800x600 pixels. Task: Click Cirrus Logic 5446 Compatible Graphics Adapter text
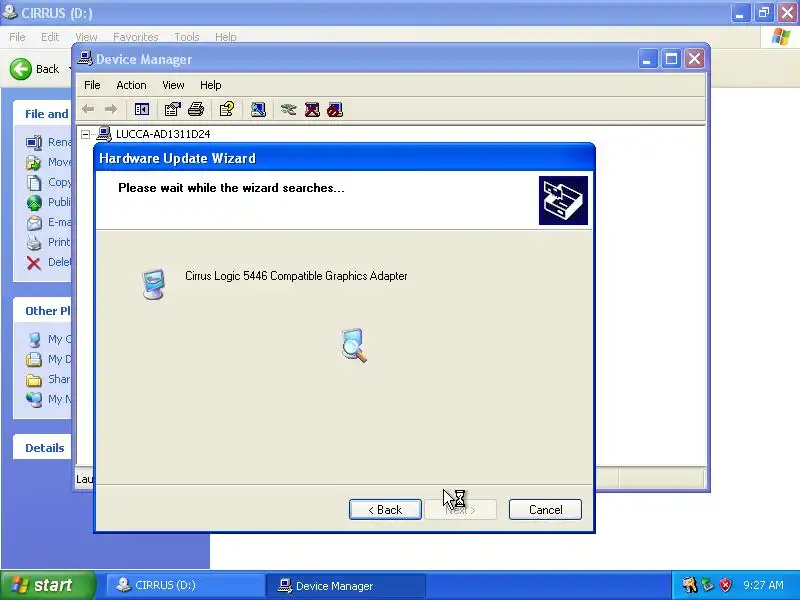tap(296, 276)
